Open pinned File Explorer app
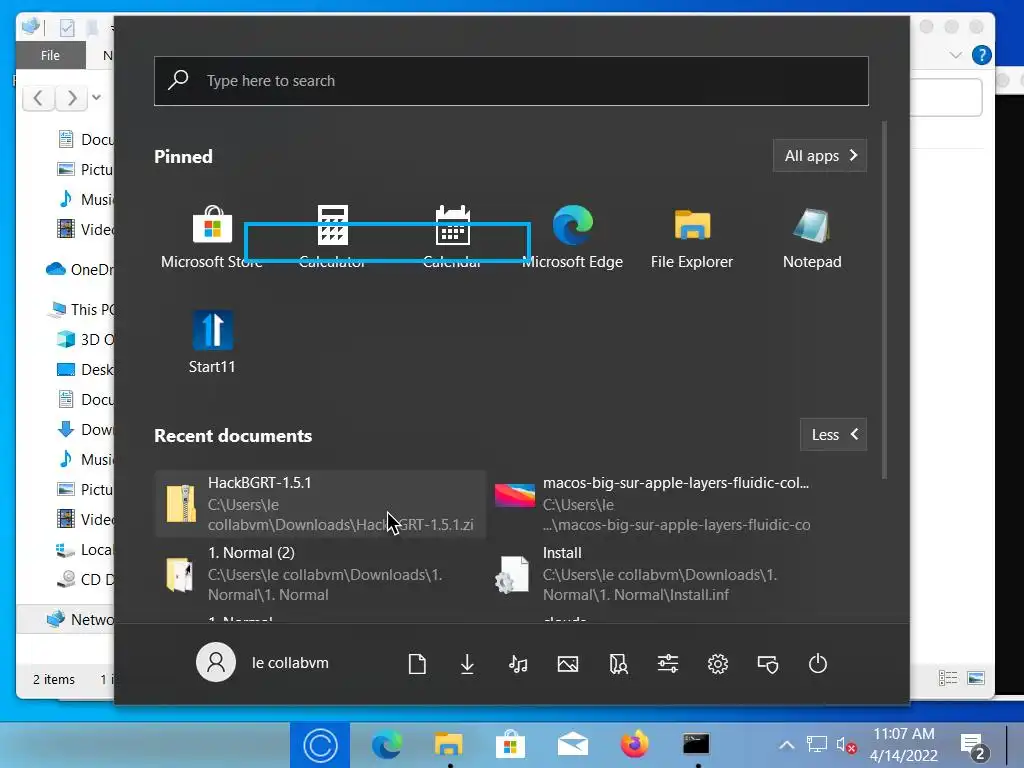The width and height of the screenshot is (1024, 768). pyautogui.click(x=692, y=236)
